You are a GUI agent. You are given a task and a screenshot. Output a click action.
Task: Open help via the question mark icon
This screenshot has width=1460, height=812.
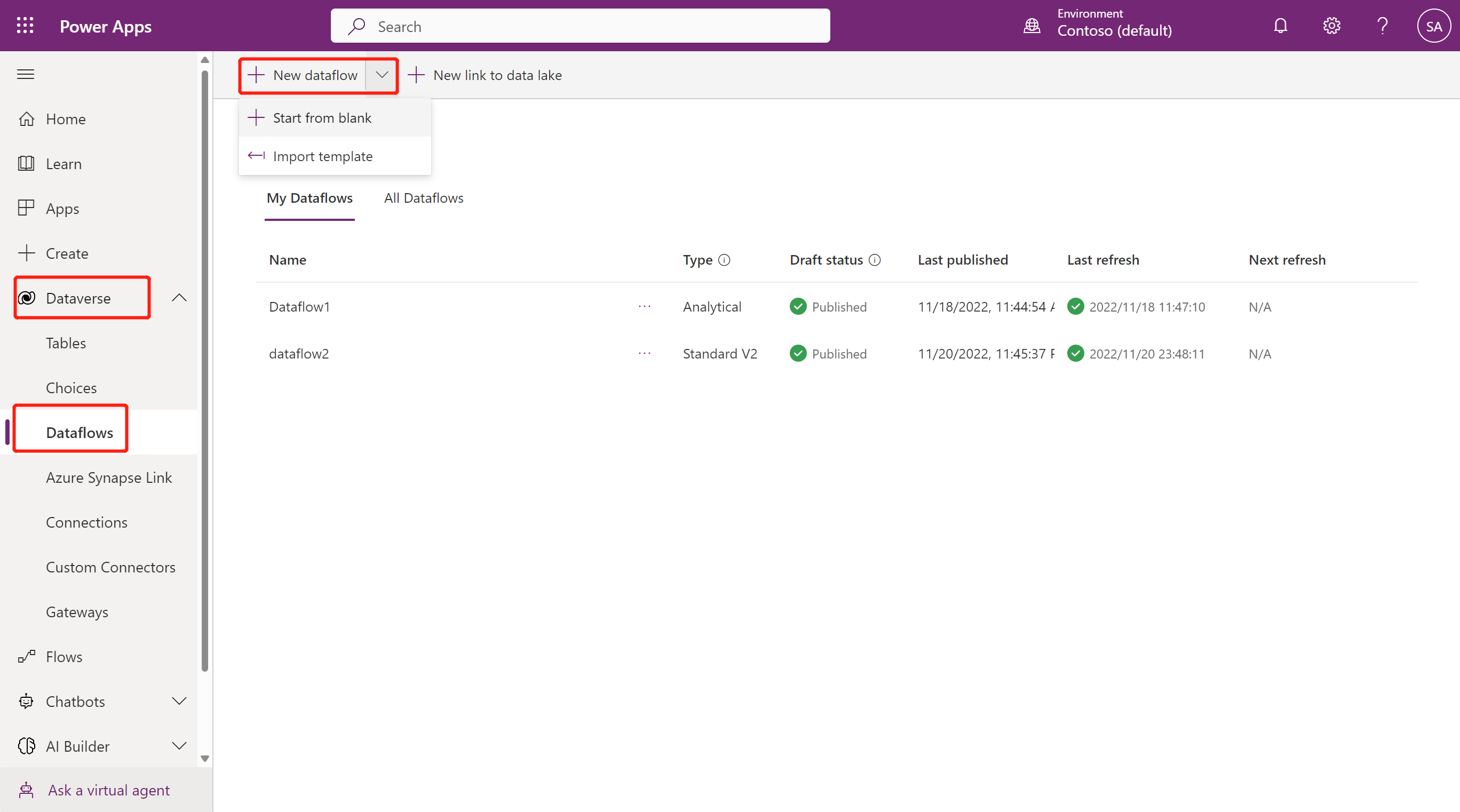(x=1382, y=26)
